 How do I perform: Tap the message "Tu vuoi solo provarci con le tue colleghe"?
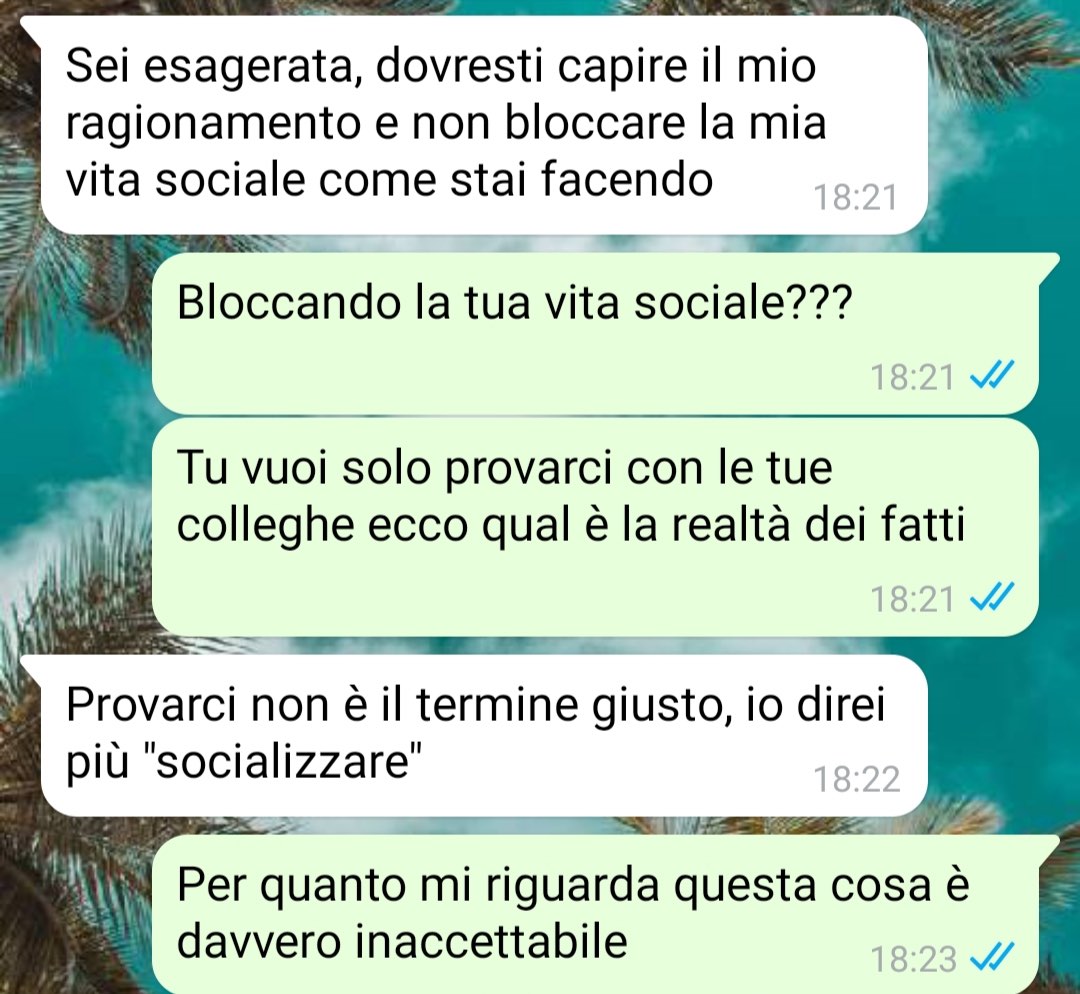click(595, 528)
